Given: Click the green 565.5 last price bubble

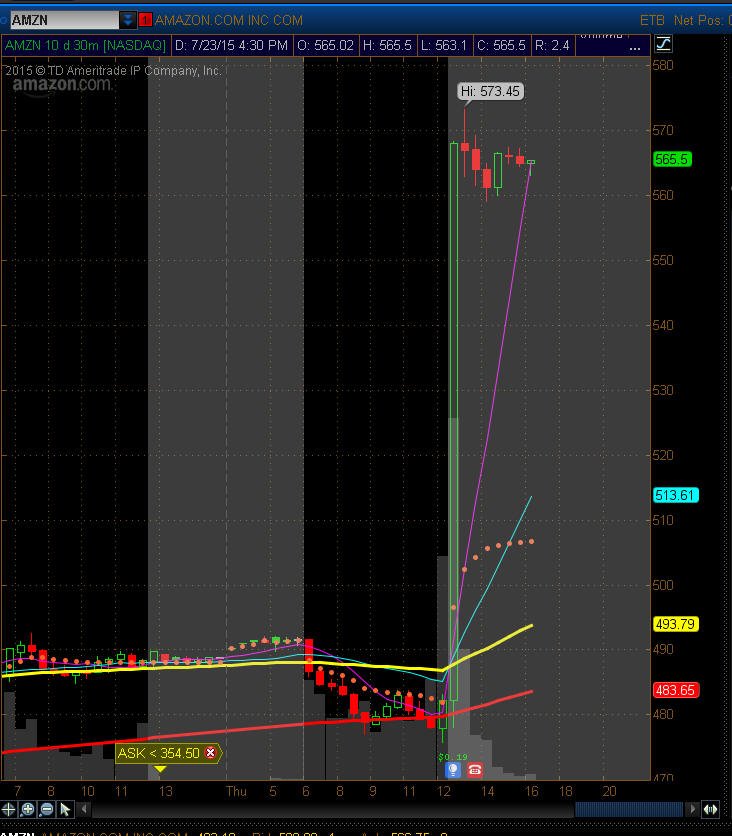Looking at the screenshot, I should [672, 159].
